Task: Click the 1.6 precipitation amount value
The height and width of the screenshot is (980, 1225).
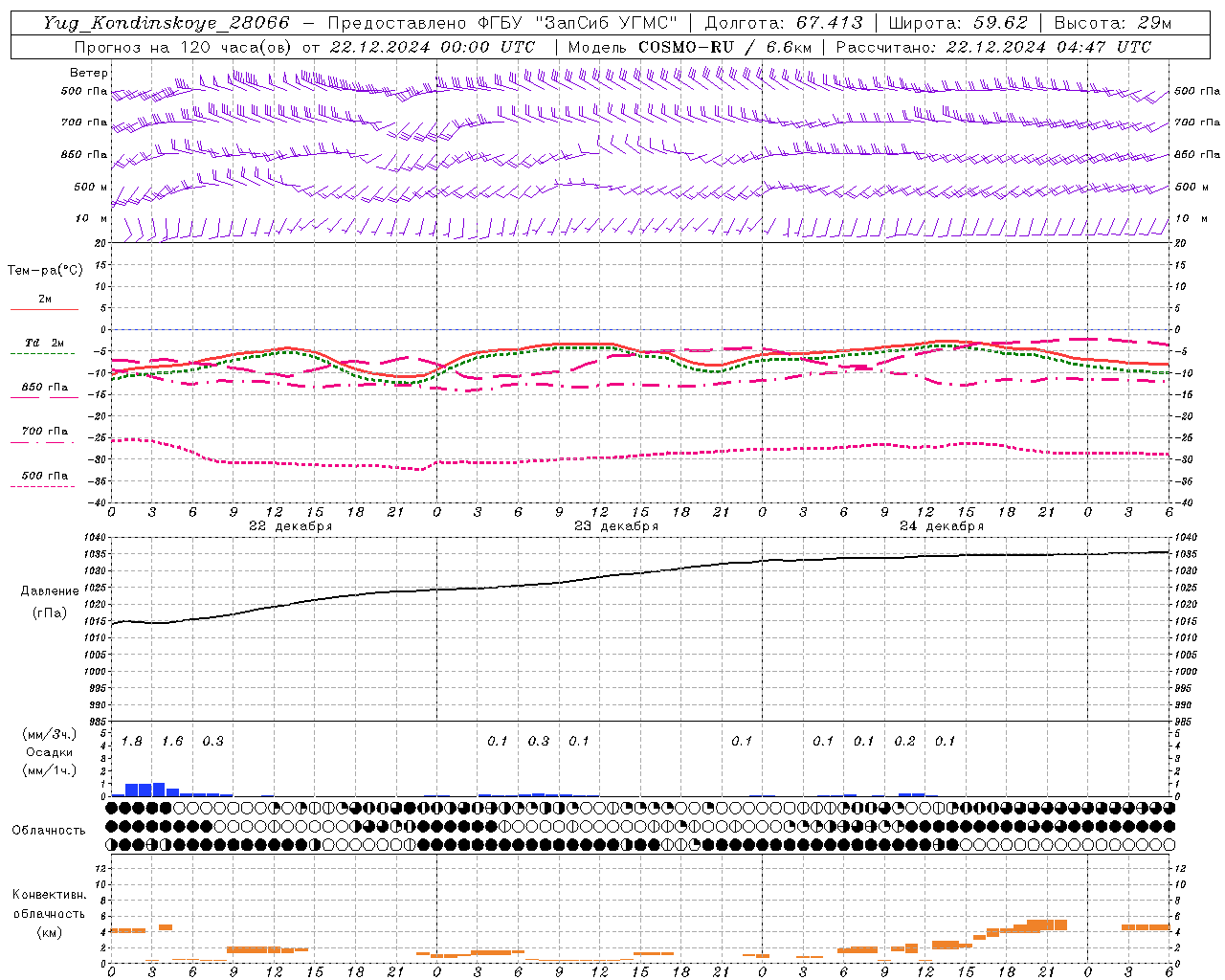Action: tap(172, 742)
